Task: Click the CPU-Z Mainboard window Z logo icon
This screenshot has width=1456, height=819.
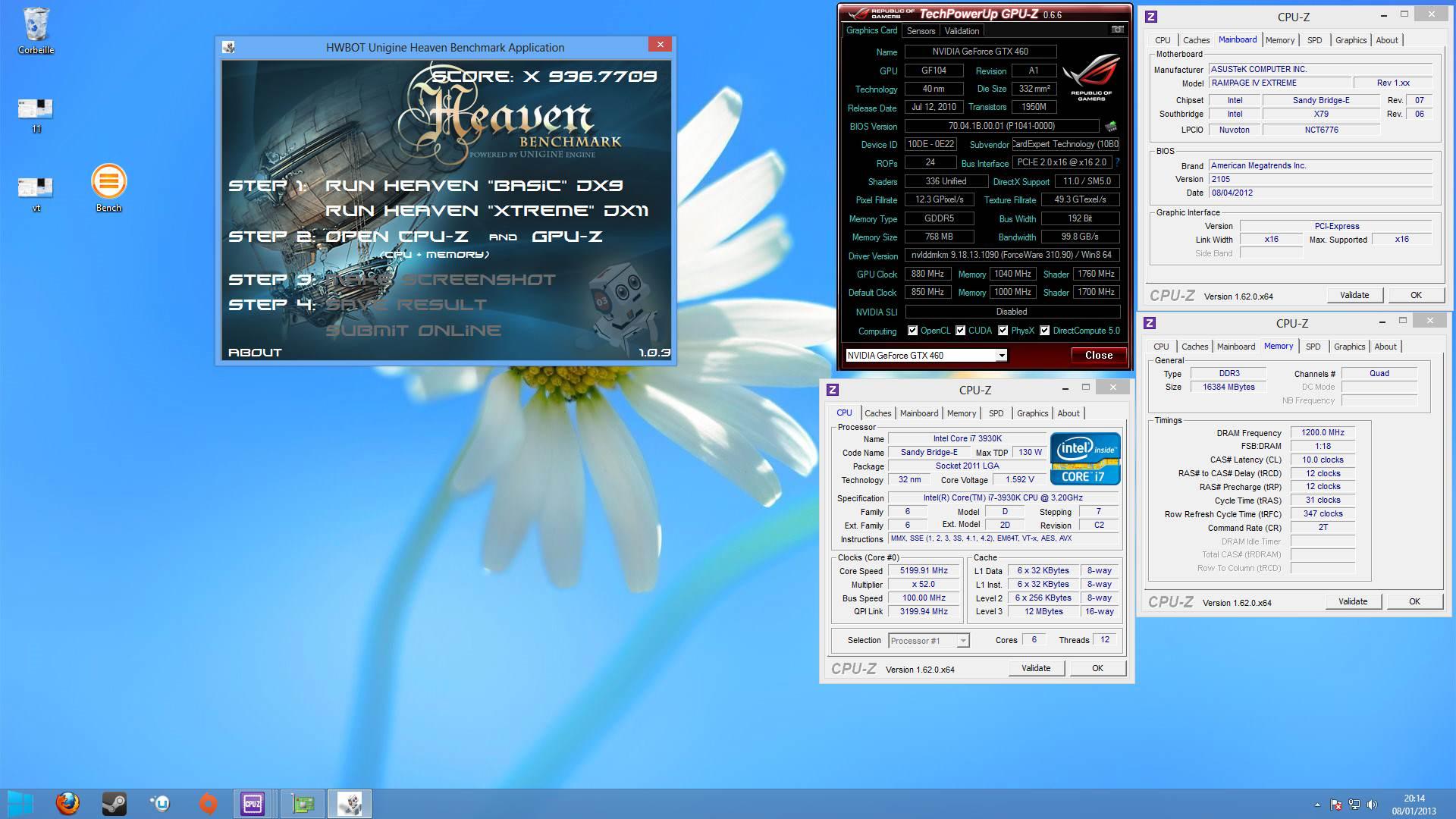Action: click(1151, 17)
